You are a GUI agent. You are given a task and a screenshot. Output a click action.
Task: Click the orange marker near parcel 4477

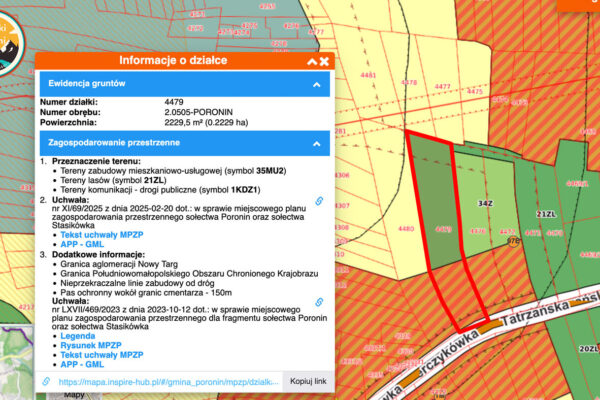click(x=514, y=241)
